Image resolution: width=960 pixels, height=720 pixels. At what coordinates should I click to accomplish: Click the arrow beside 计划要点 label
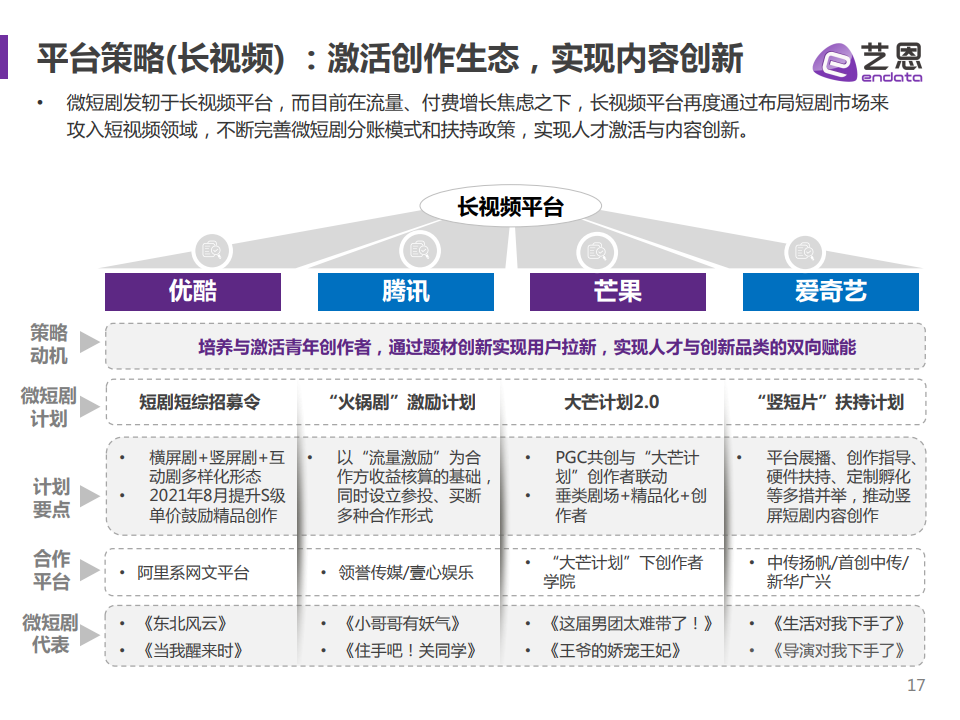click(90, 497)
